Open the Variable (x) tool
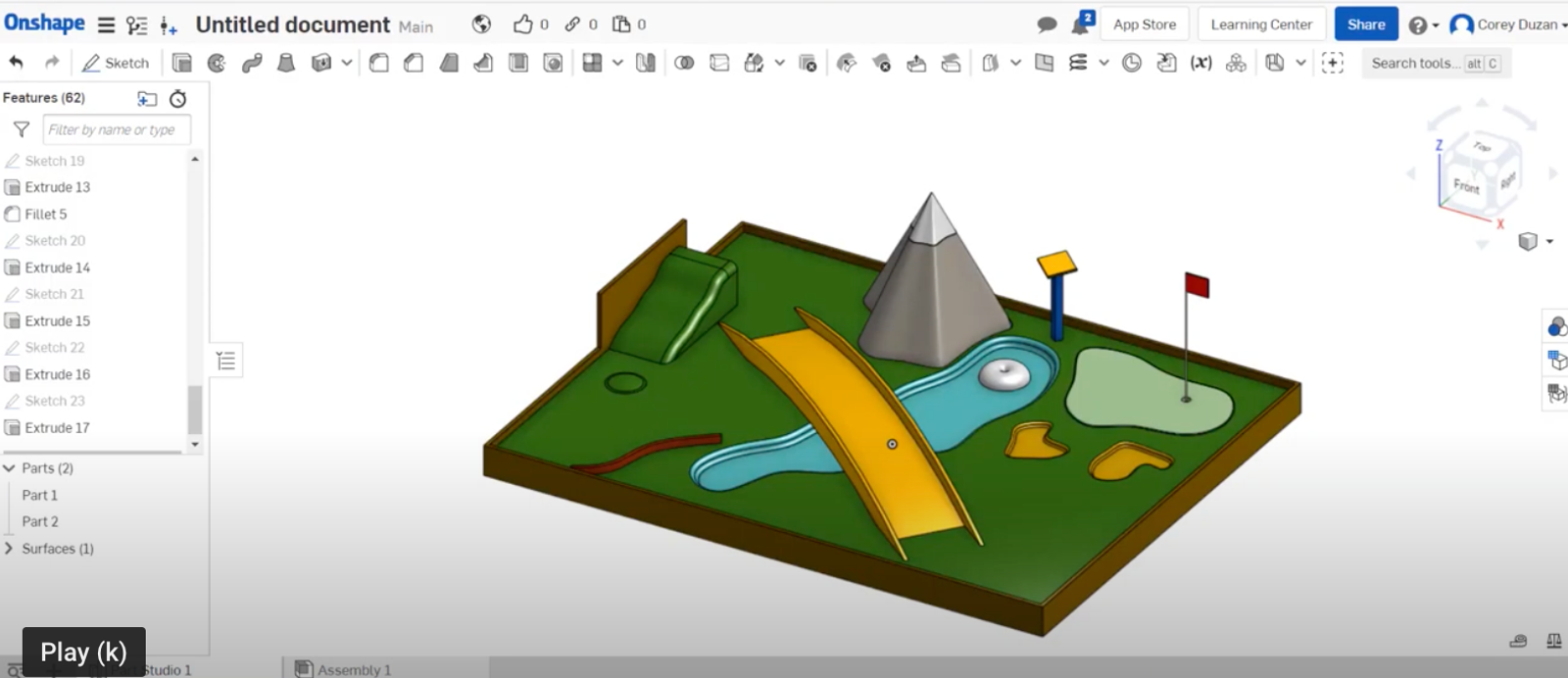This screenshot has width=1568, height=678. click(x=1200, y=64)
